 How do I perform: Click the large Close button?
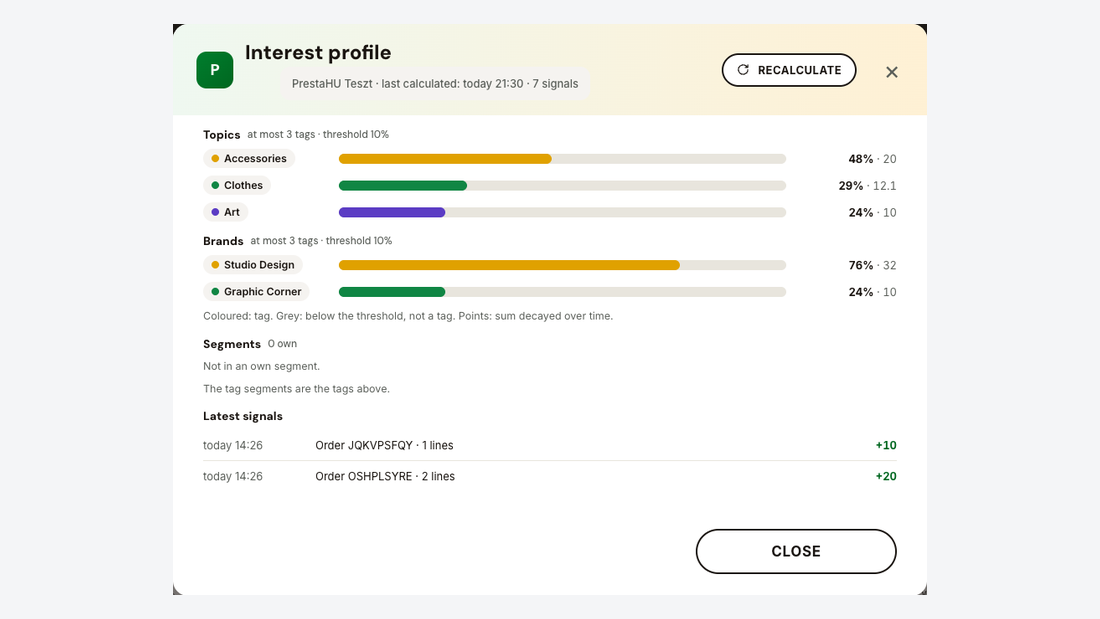point(796,551)
